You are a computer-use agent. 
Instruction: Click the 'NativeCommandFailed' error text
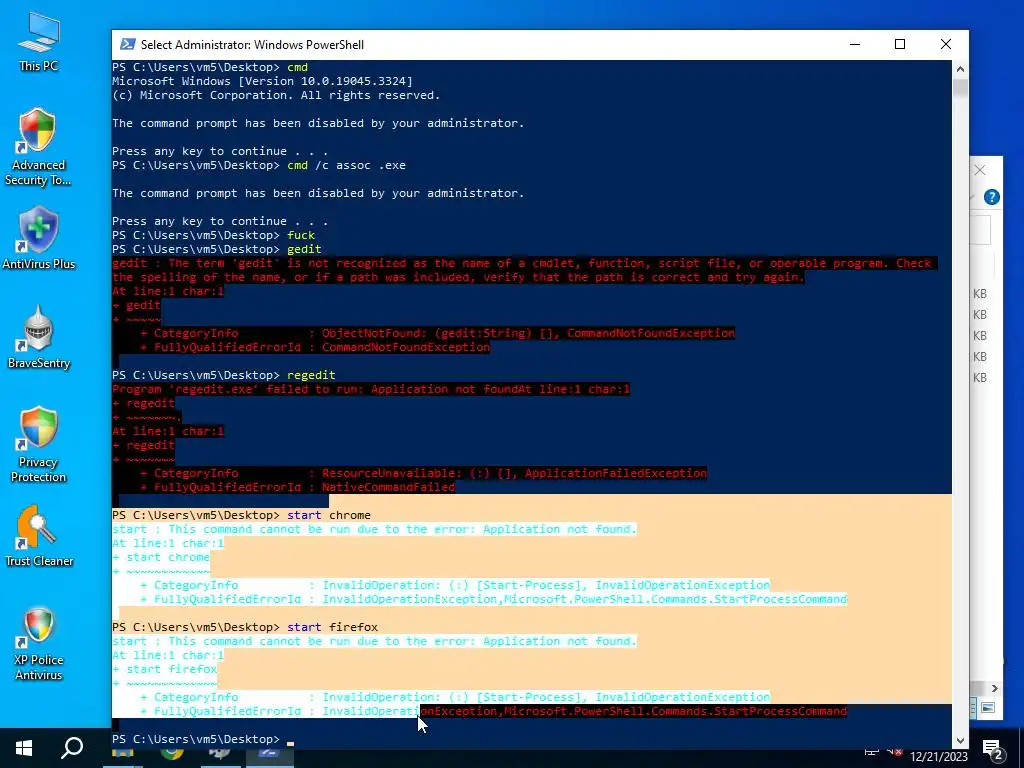[x=388, y=487]
